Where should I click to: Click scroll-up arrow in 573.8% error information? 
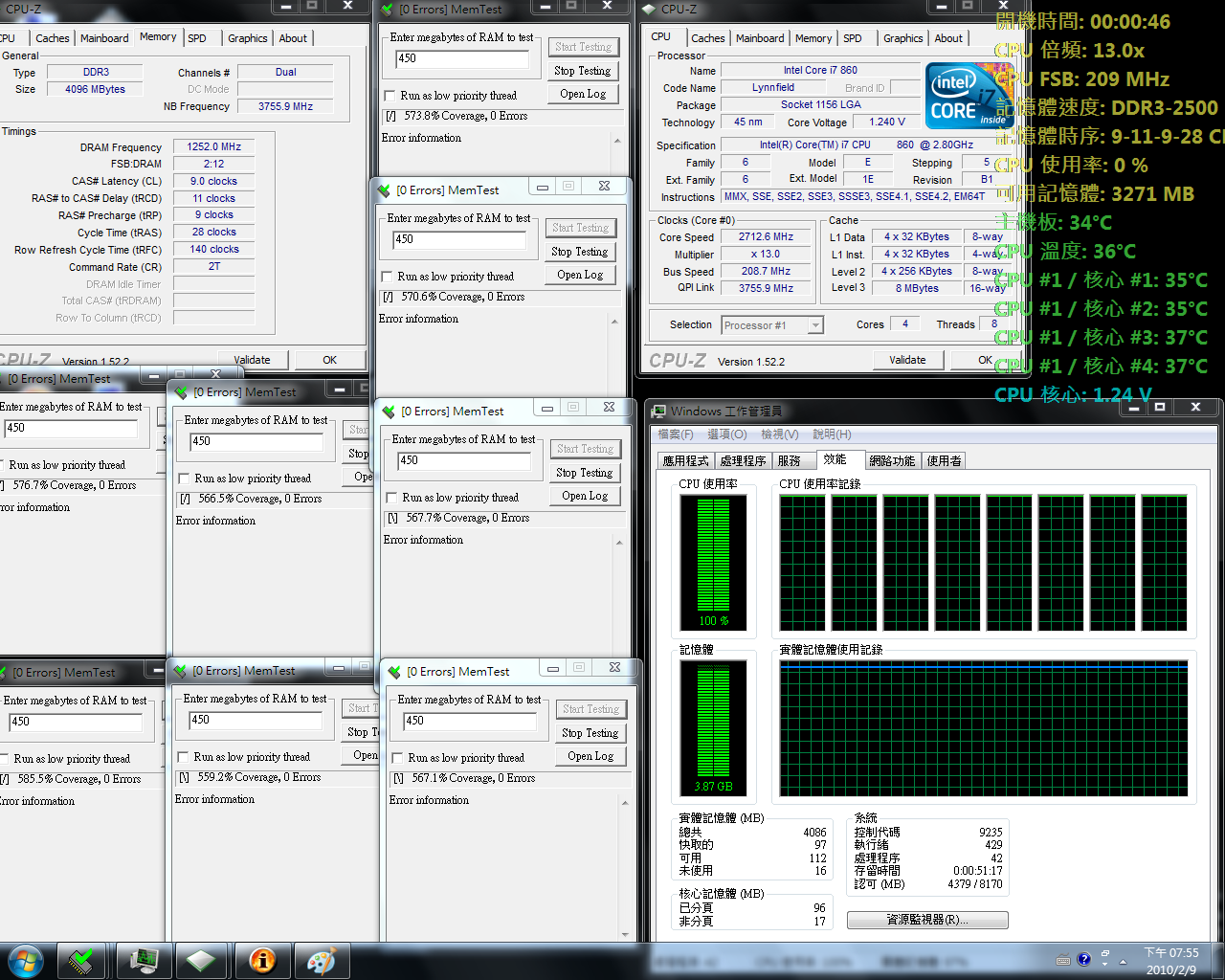pos(617,141)
